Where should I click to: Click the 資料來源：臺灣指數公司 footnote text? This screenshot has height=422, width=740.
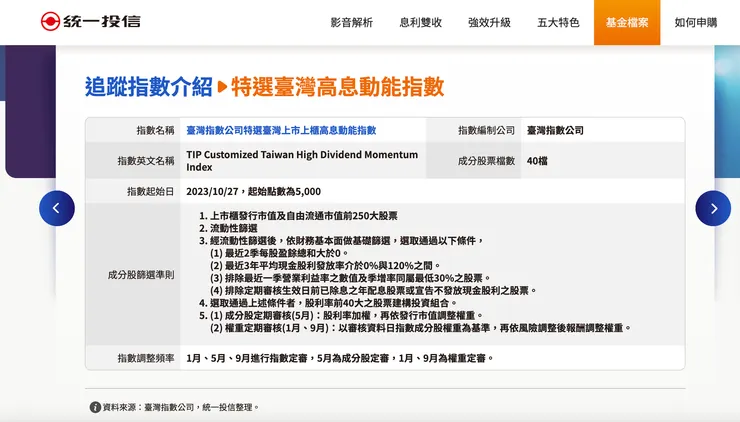click(x=181, y=407)
